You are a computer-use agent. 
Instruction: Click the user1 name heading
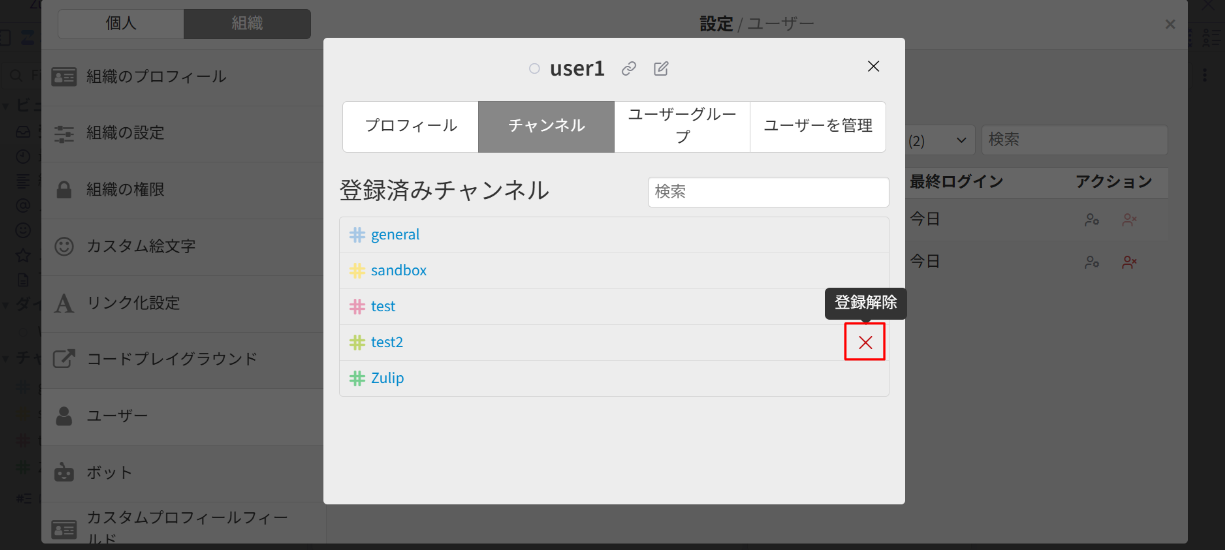coord(577,68)
